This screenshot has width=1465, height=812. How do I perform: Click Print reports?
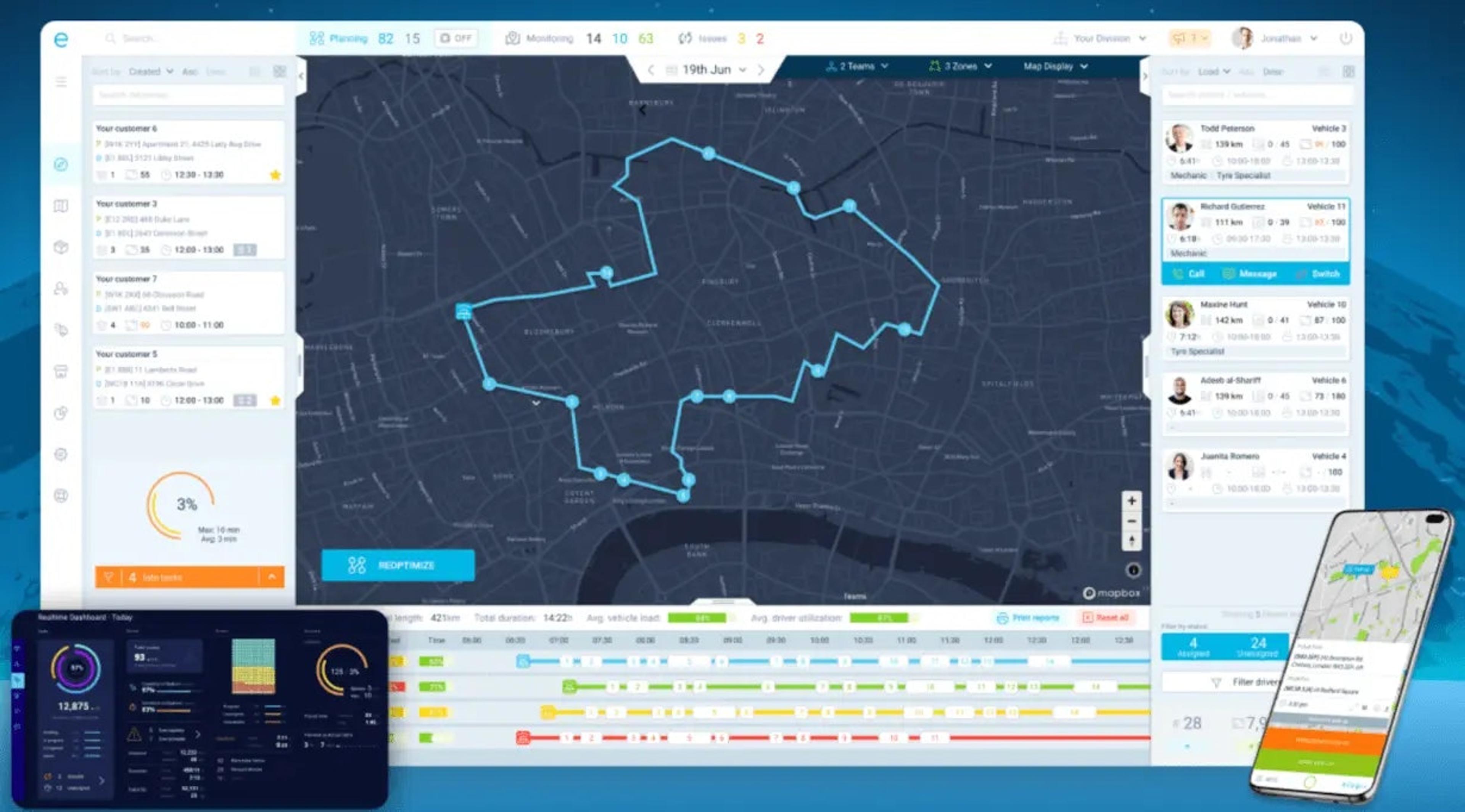tap(1028, 617)
